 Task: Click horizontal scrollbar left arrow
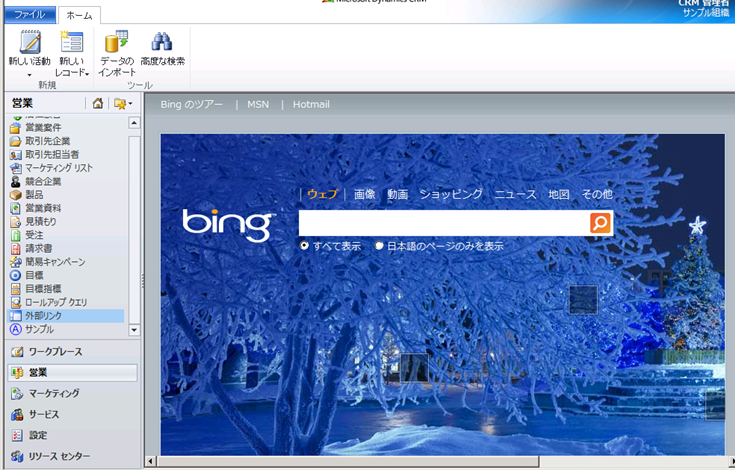pyautogui.click(x=150, y=462)
